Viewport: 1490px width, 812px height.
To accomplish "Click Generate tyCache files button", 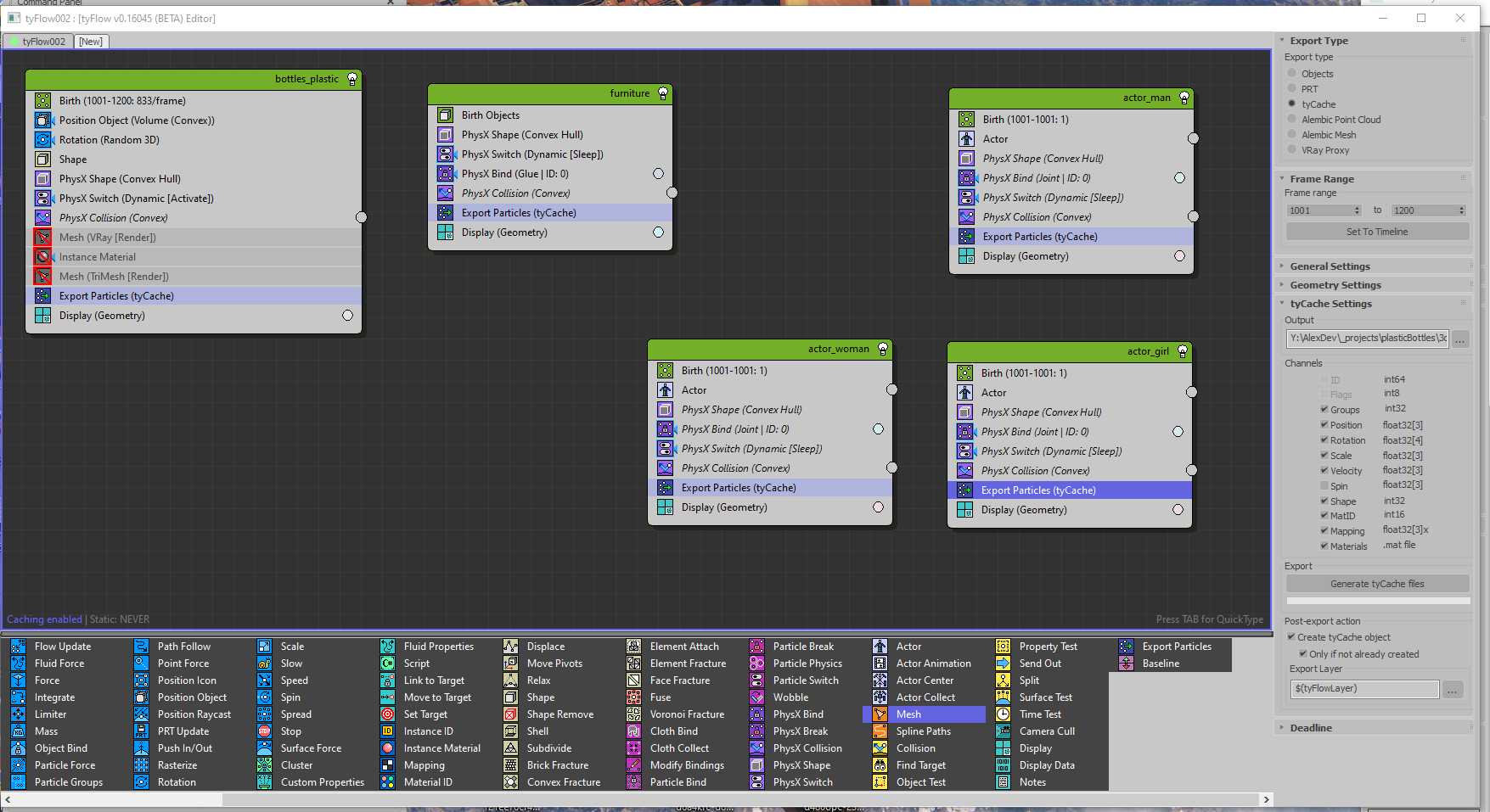I will 1376,584.
